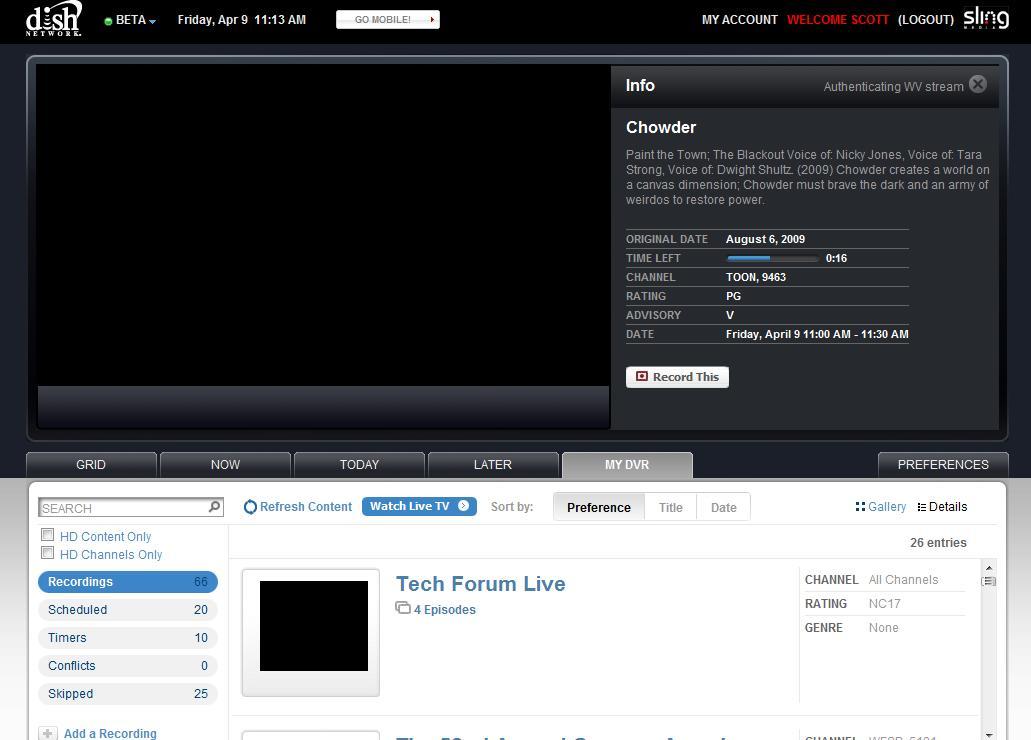Click the Add a Recording link
The width and height of the screenshot is (1031, 740).
(110, 733)
